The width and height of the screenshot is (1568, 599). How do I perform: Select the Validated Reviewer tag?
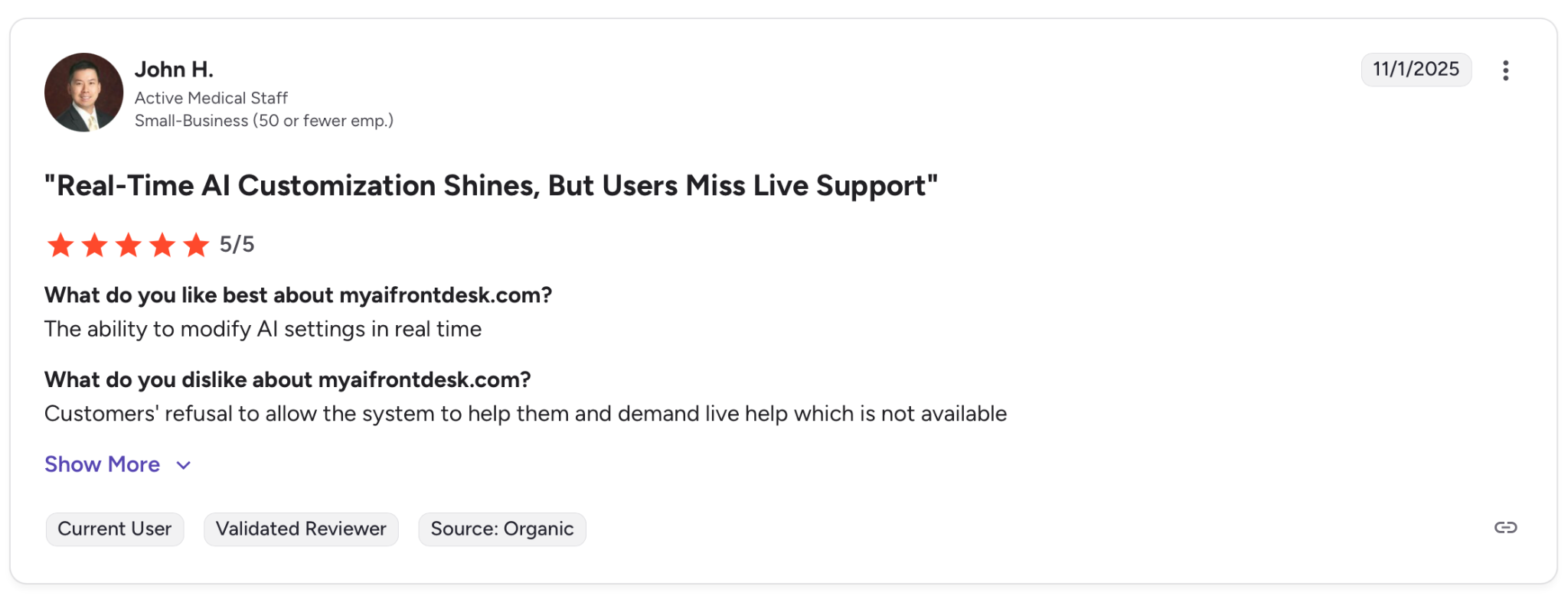301,529
